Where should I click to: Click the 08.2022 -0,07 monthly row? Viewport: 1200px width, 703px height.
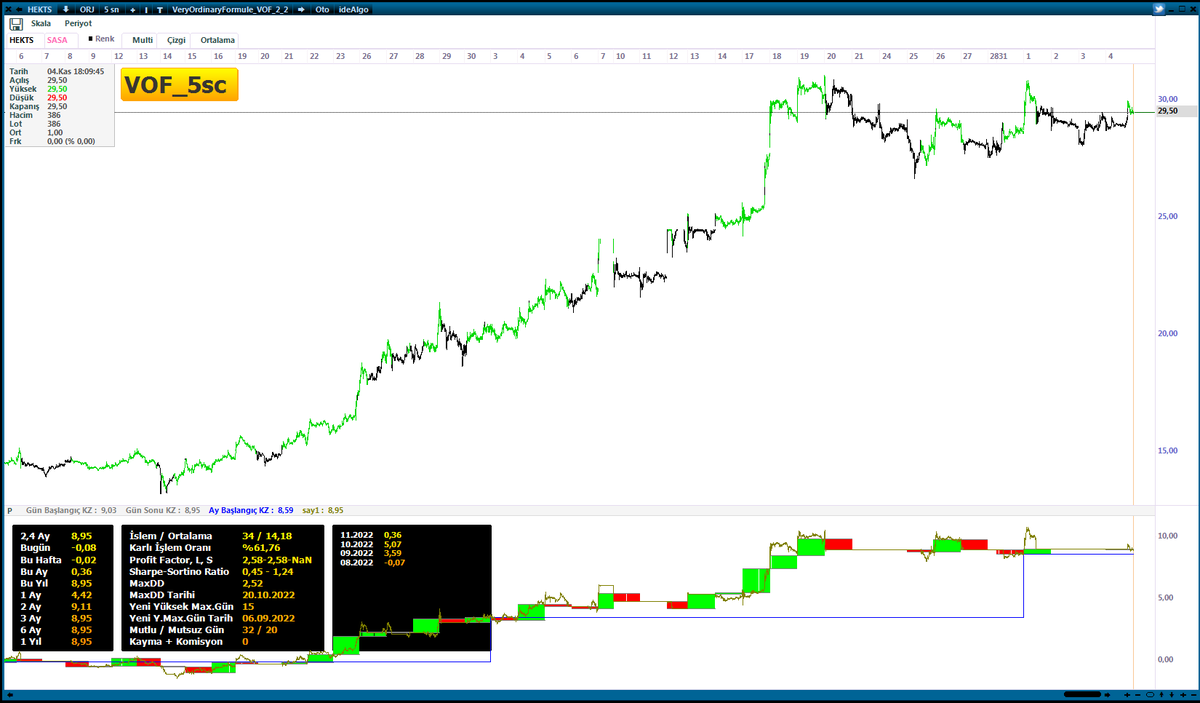tap(372, 563)
